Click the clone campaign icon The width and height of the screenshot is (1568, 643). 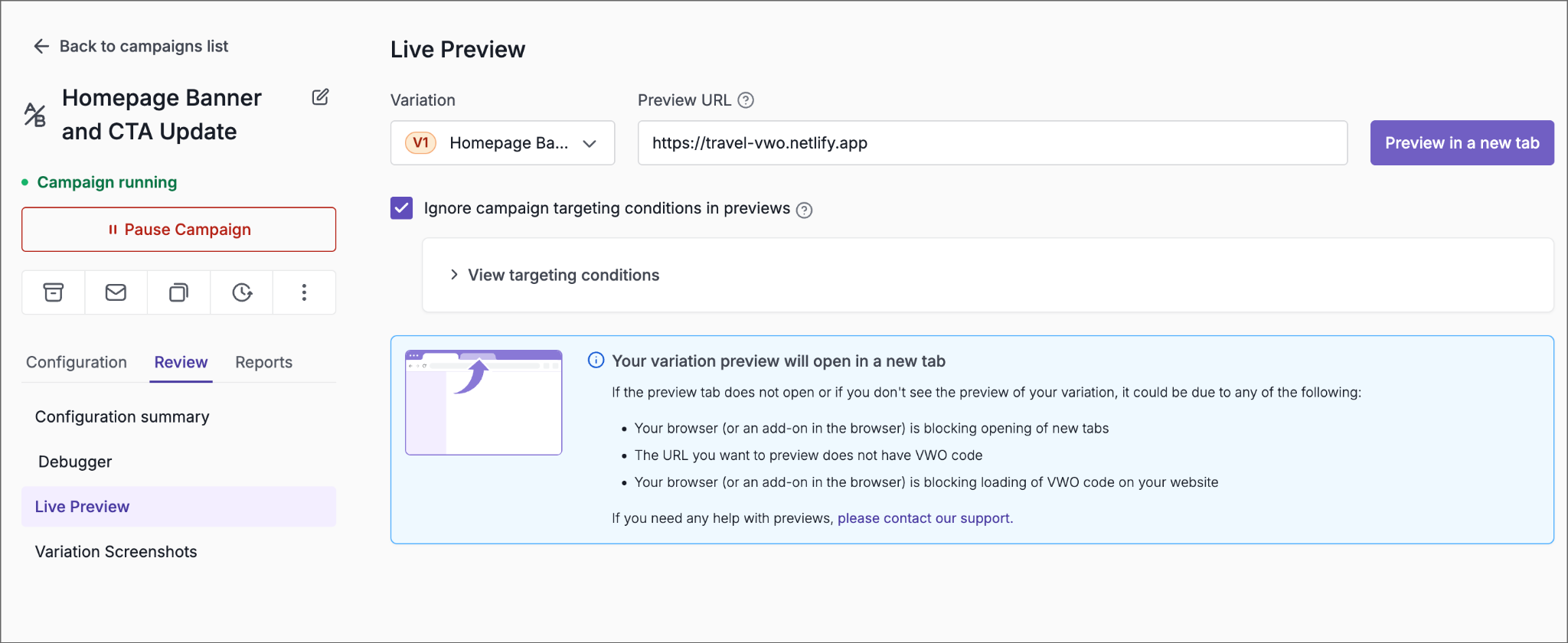(x=178, y=292)
